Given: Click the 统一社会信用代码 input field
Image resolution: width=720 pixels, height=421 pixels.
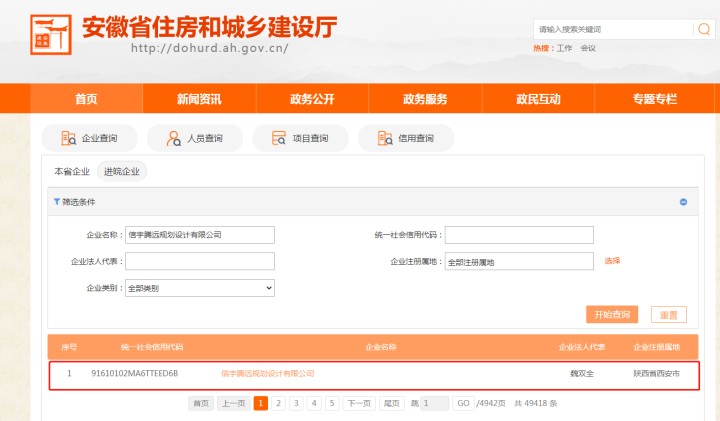Looking at the screenshot, I should [519, 235].
